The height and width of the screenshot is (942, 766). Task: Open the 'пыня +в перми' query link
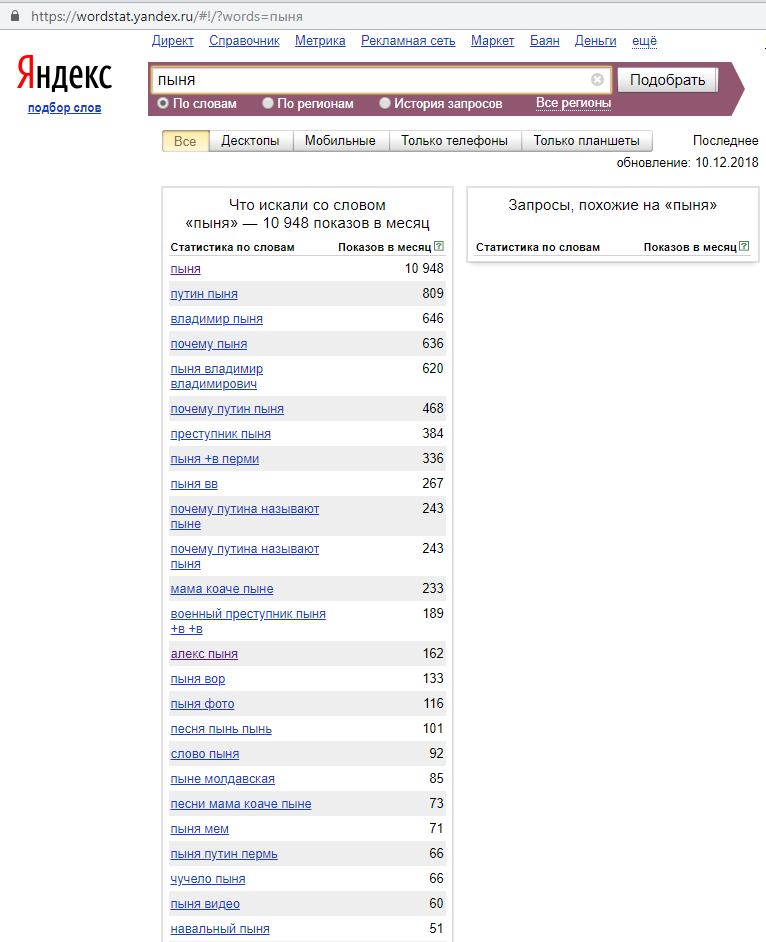coord(214,459)
